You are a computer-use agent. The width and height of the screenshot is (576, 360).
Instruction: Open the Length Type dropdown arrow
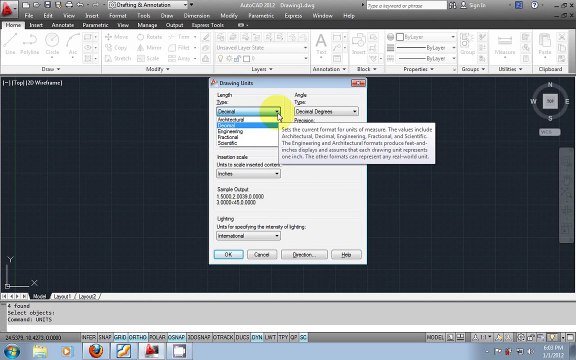[277, 111]
